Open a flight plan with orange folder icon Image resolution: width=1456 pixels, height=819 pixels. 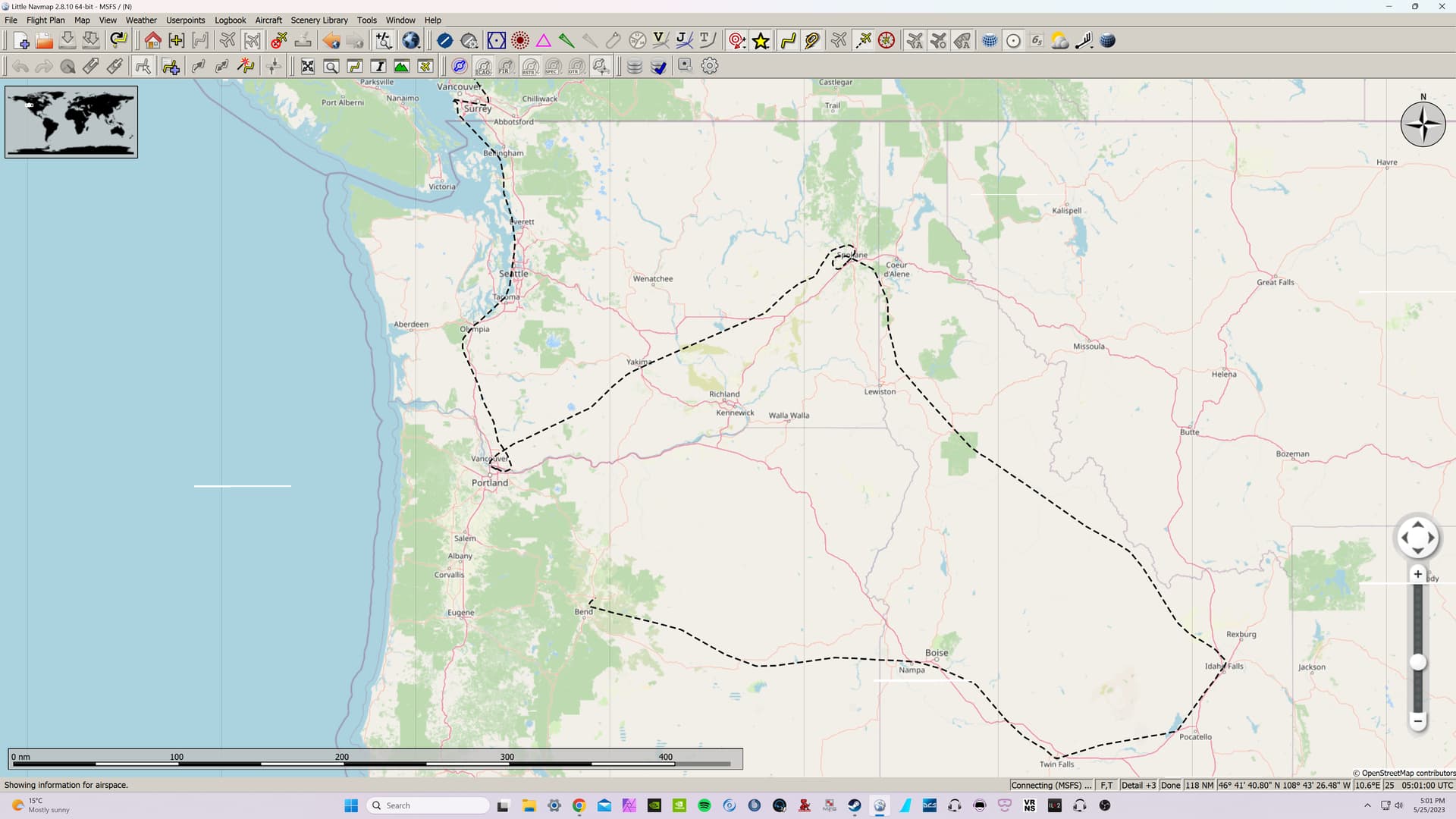44,41
